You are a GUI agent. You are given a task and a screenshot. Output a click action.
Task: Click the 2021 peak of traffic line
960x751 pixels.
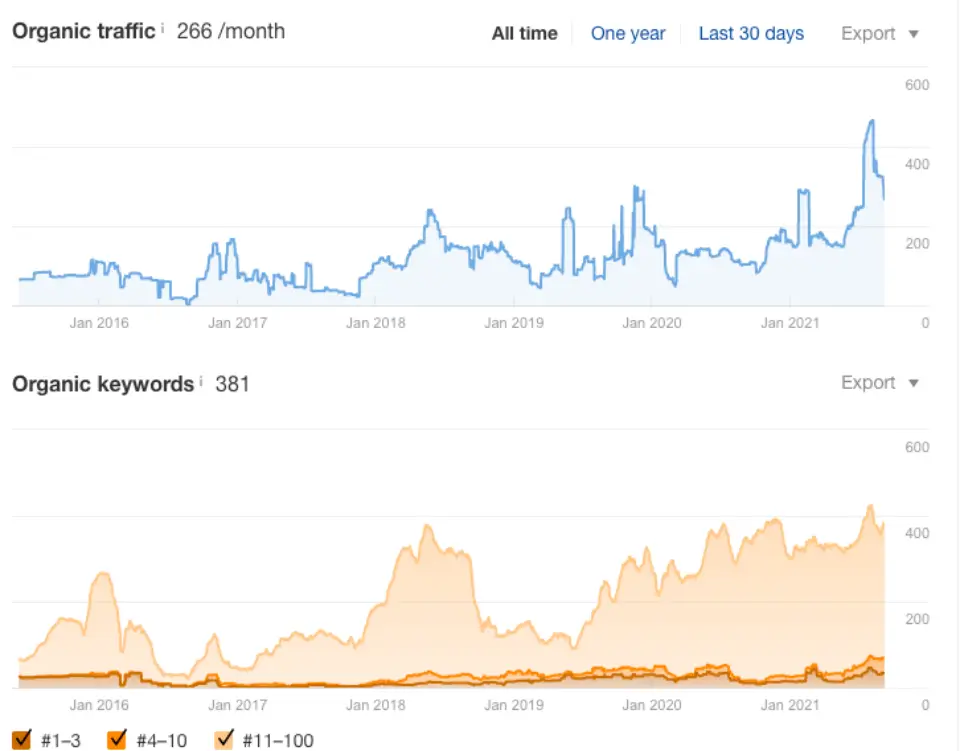click(872, 122)
